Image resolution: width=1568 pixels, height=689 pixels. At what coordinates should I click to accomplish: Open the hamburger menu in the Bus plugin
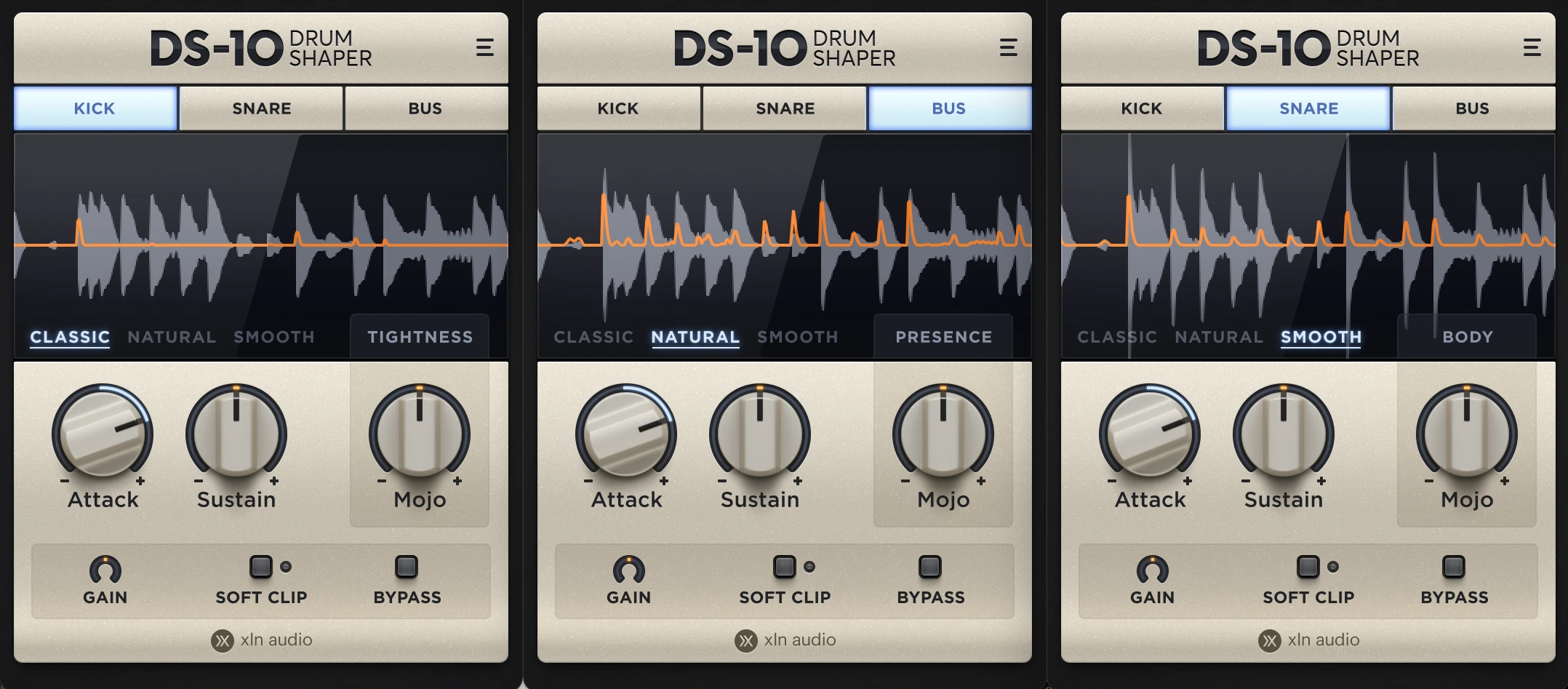(1008, 48)
